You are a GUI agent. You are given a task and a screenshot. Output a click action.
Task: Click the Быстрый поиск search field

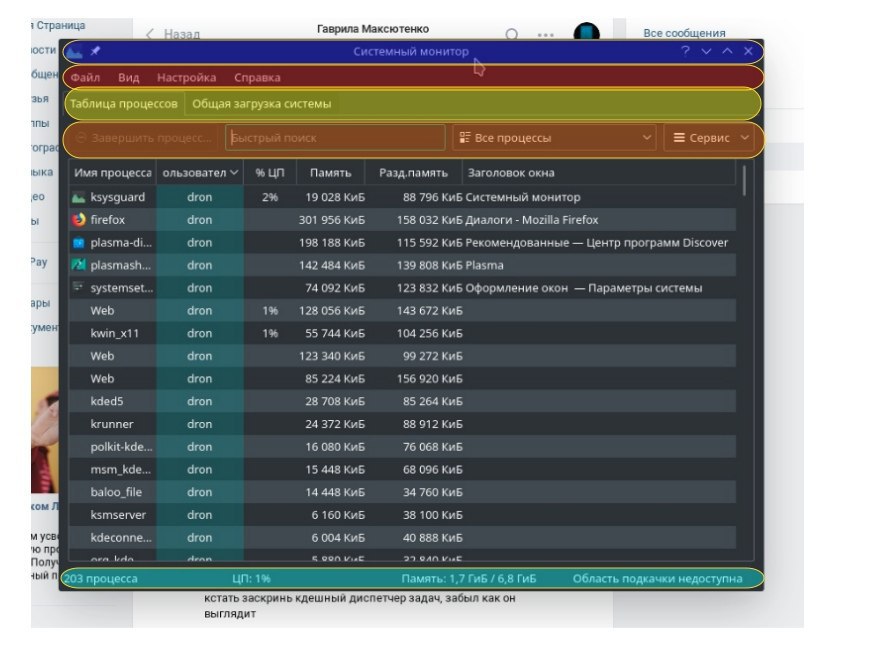click(x=335, y=138)
